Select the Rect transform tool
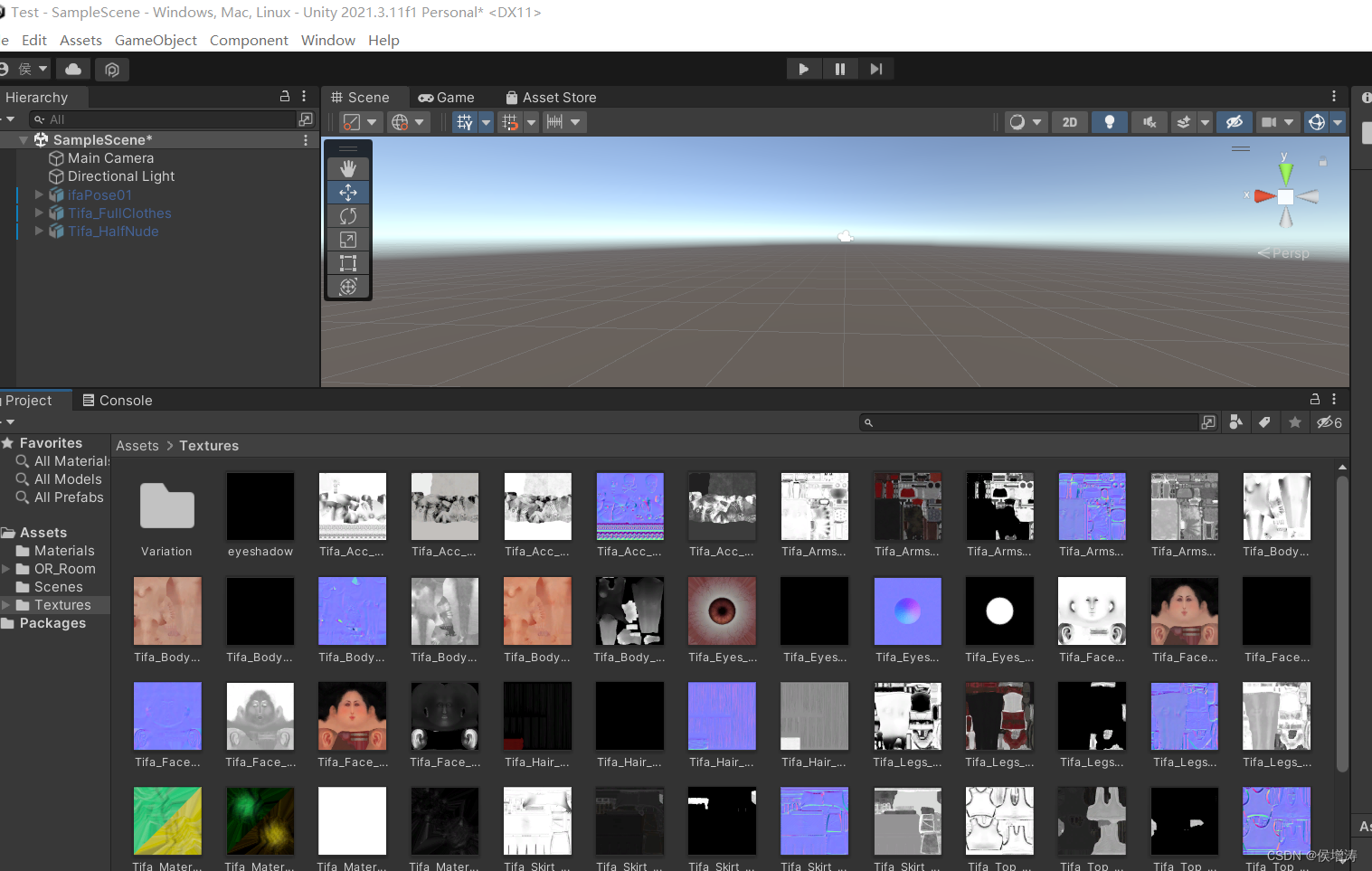 pos(348,263)
